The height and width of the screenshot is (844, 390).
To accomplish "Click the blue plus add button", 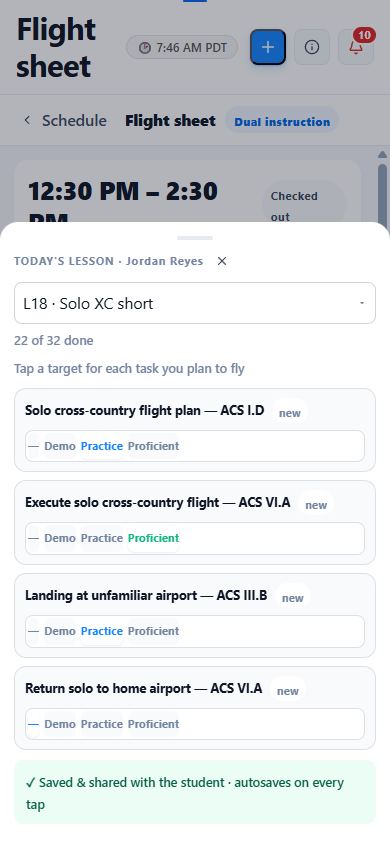I will point(267,47).
